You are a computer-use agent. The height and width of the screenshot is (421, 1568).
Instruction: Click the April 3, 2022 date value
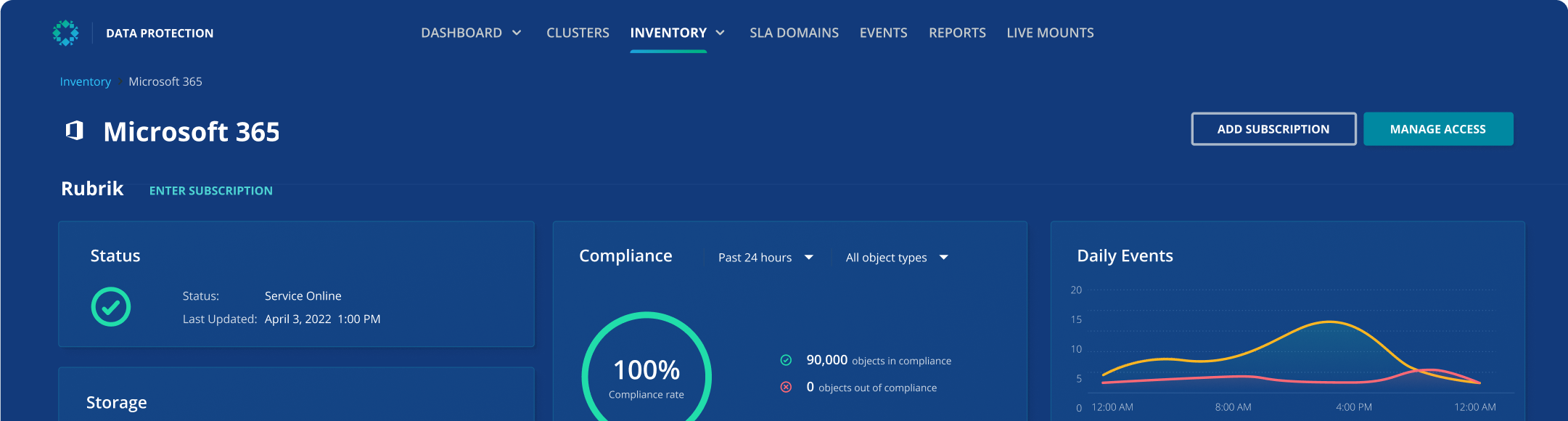(297, 319)
